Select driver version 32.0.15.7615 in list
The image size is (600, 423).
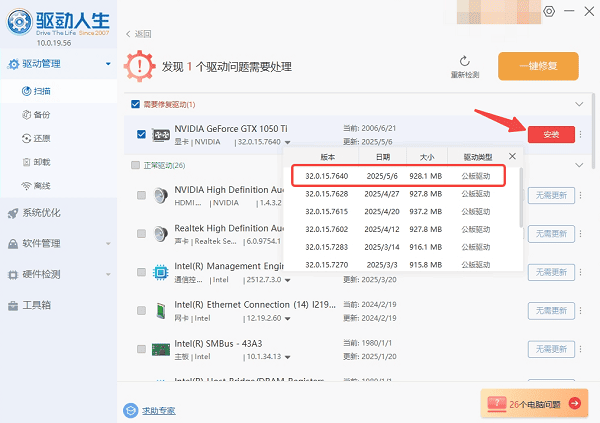(x=401, y=211)
